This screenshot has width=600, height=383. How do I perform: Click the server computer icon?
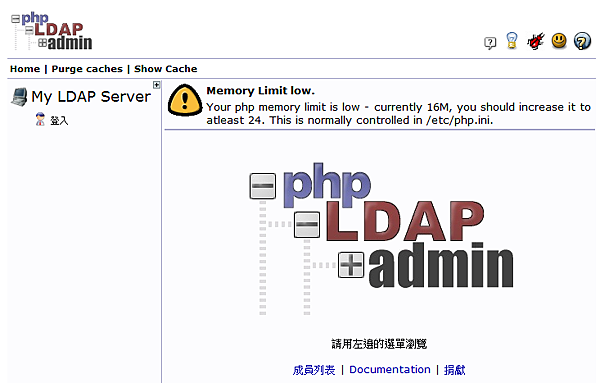point(19,97)
